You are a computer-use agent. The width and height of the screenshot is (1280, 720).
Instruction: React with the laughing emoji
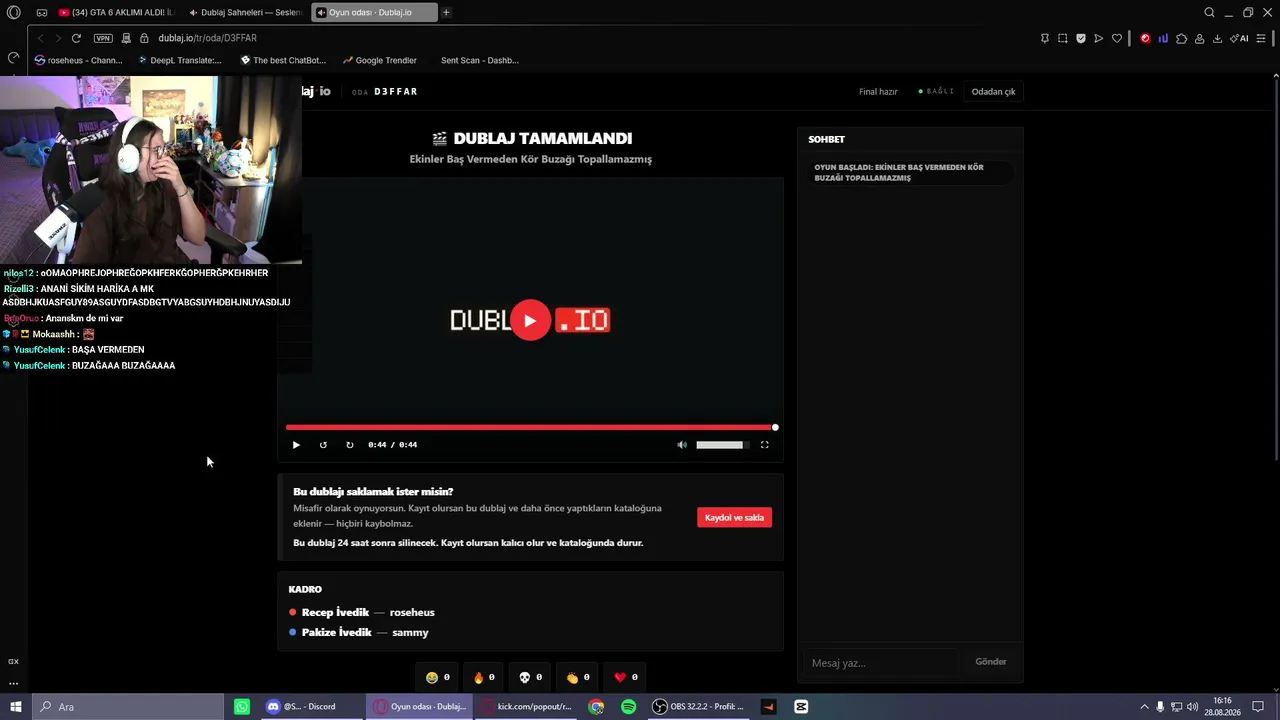438,677
